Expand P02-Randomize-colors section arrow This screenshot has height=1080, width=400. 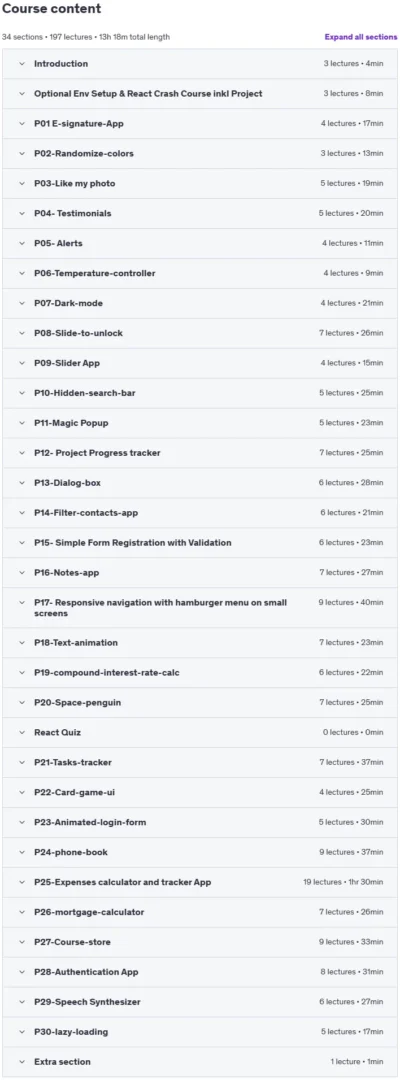pyautogui.click(x=22, y=154)
